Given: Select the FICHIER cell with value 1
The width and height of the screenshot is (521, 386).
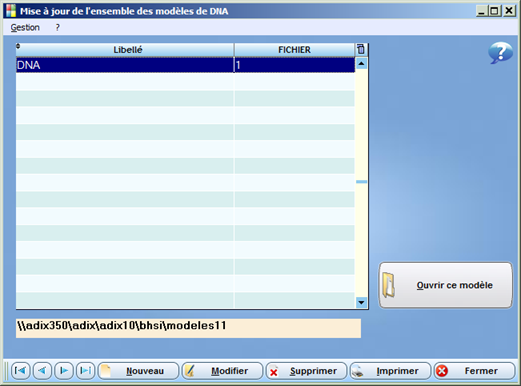Looking at the screenshot, I should tap(295, 65).
